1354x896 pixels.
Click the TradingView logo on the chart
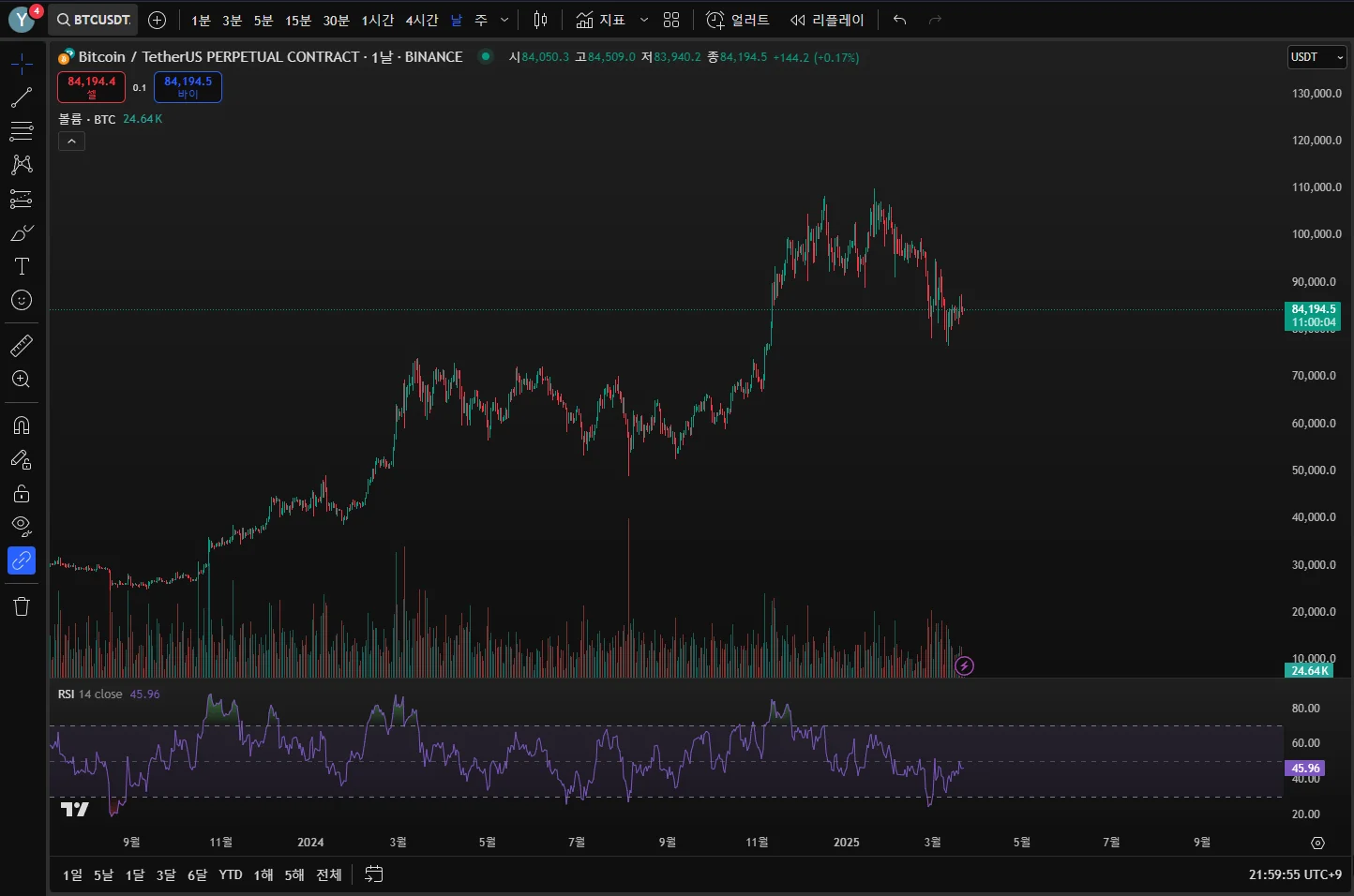(x=75, y=809)
